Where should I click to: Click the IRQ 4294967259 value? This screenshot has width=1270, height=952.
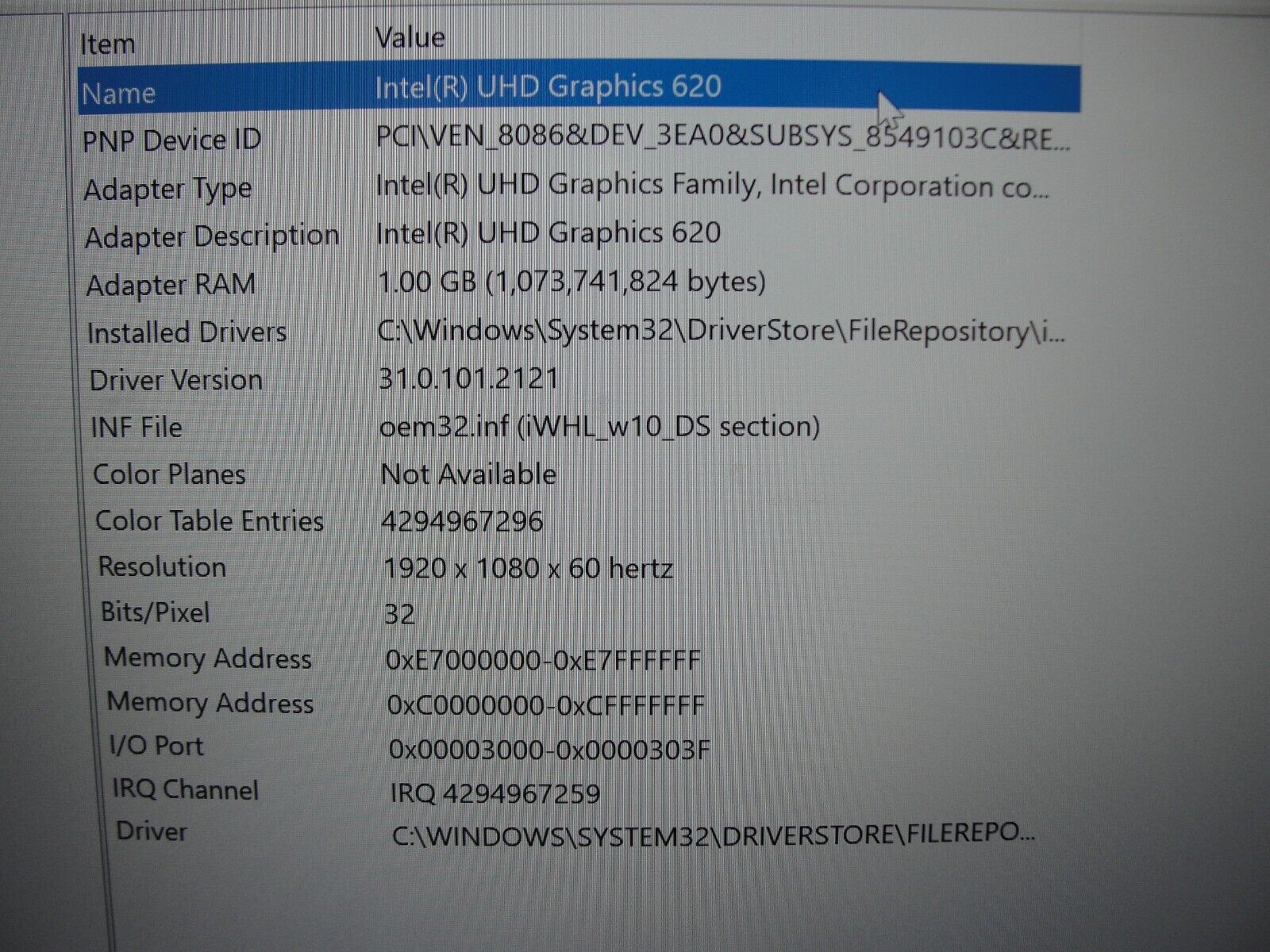(x=495, y=793)
